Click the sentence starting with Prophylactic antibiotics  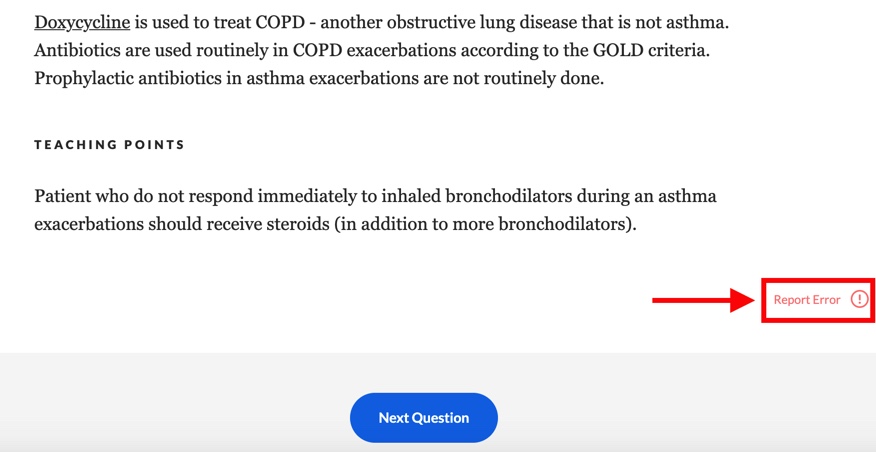pos(319,78)
